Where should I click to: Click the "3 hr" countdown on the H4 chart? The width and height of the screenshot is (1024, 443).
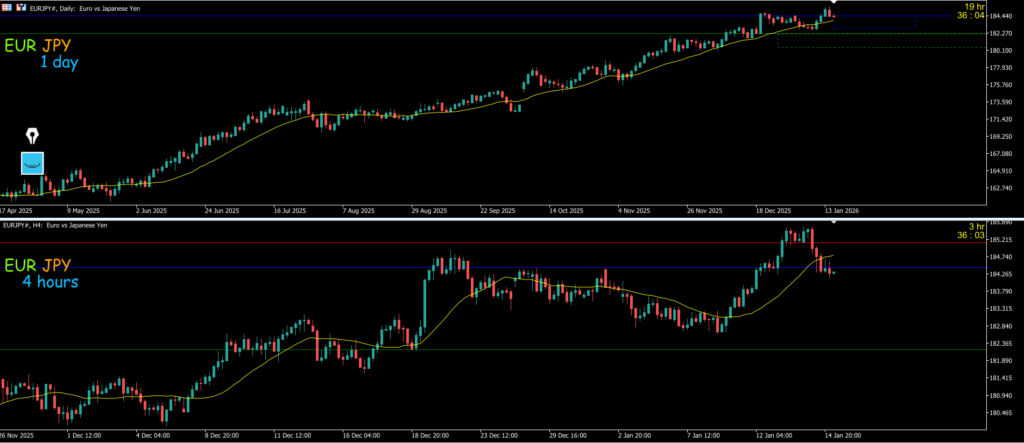pos(965,228)
